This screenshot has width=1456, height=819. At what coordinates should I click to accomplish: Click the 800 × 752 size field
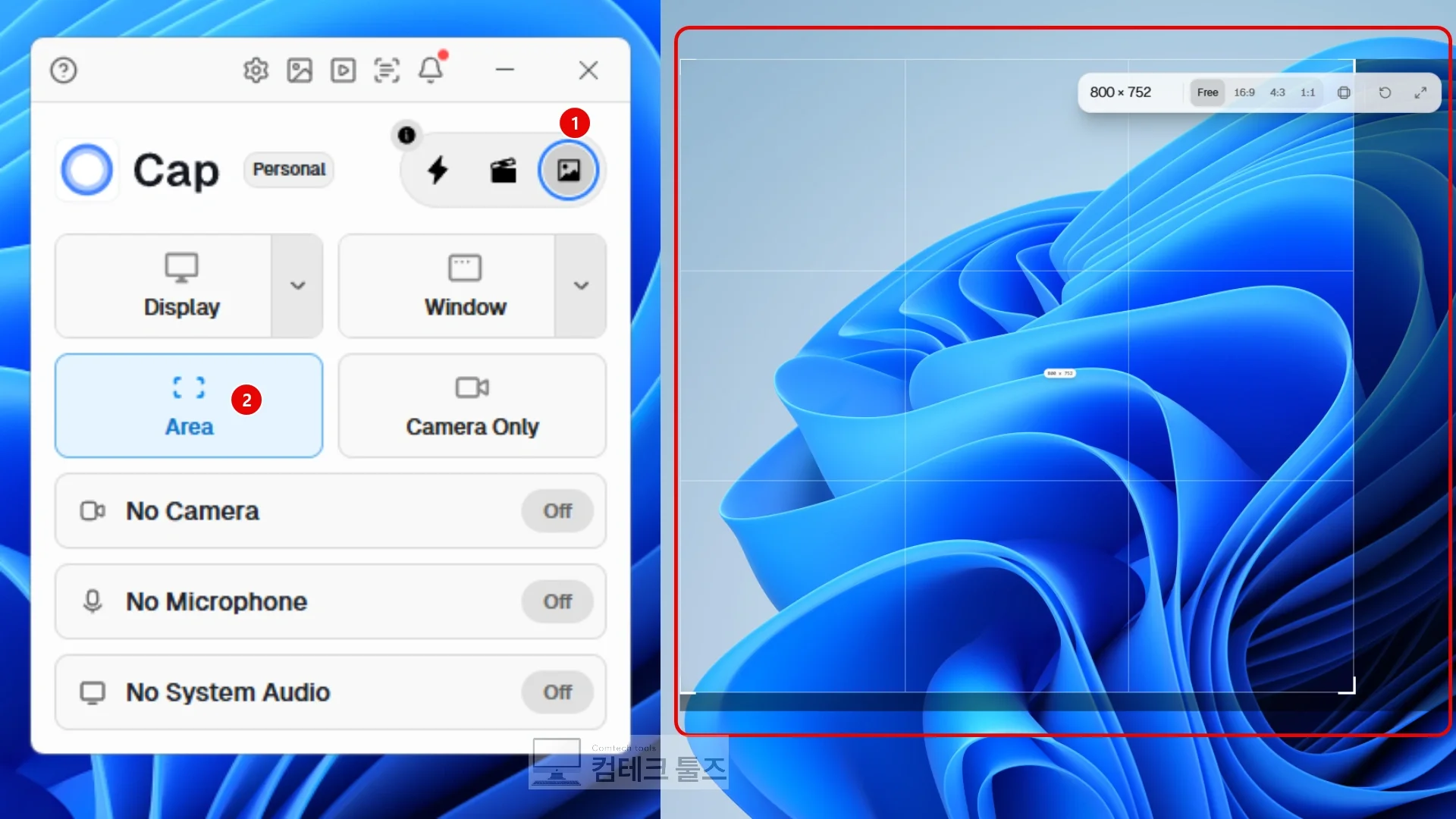1120,93
